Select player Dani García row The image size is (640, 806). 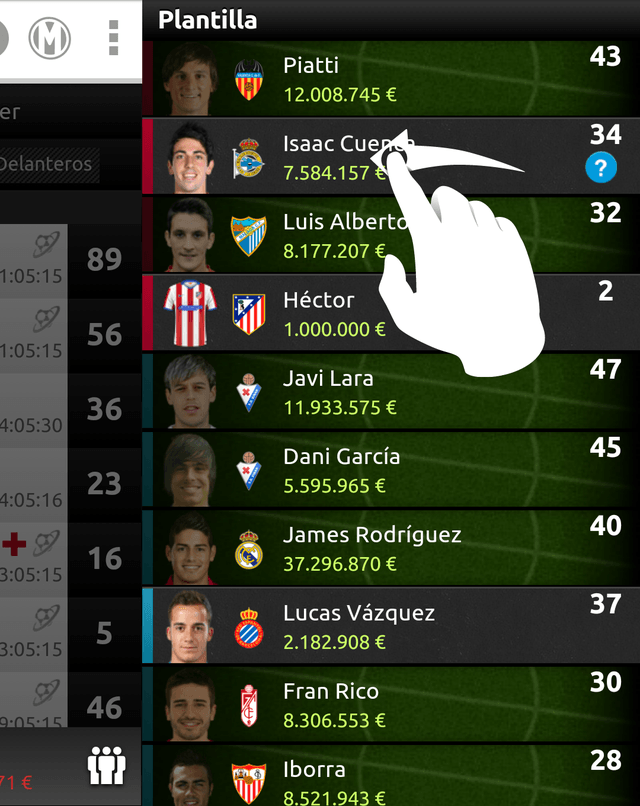pos(391,470)
